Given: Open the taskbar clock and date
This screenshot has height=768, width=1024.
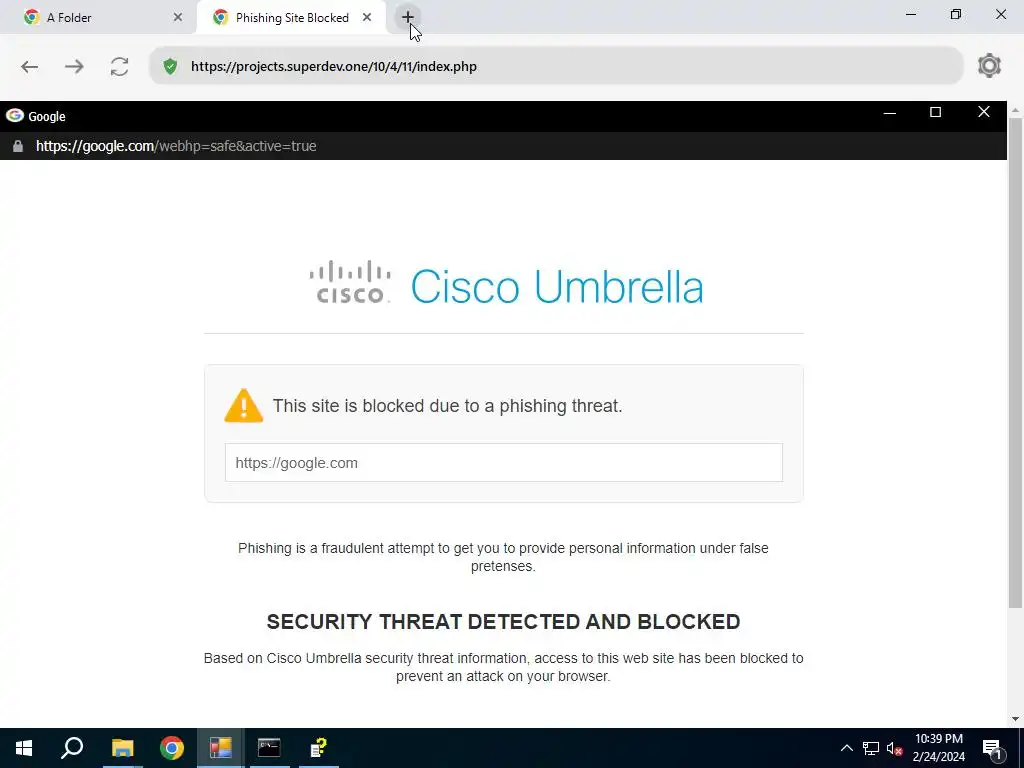Looking at the screenshot, I should [938, 748].
